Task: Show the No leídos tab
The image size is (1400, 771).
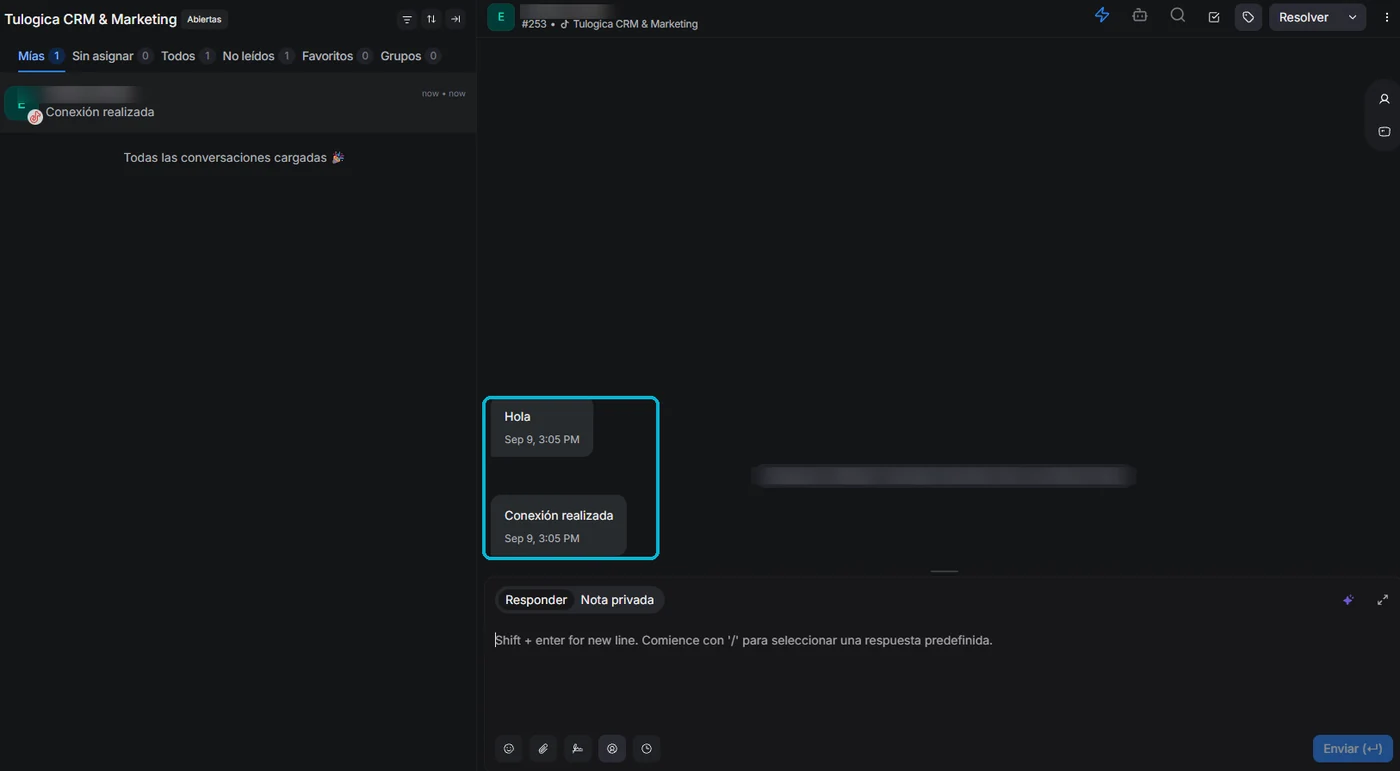Action: (x=258, y=56)
